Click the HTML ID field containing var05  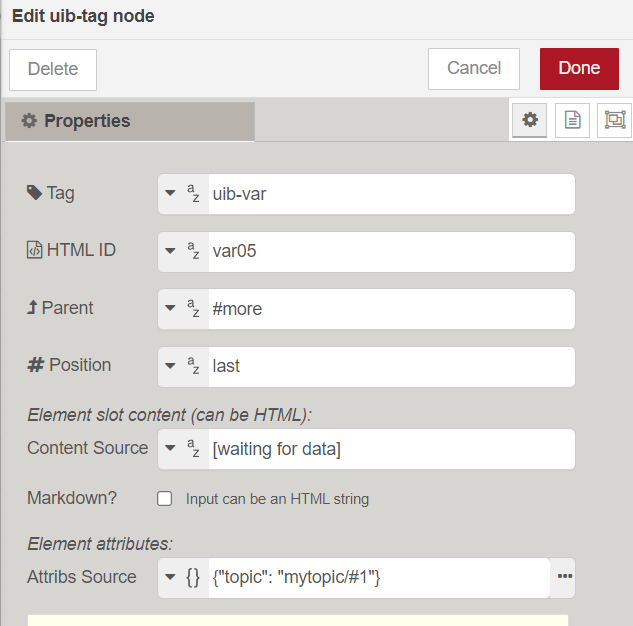[x=390, y=252]
